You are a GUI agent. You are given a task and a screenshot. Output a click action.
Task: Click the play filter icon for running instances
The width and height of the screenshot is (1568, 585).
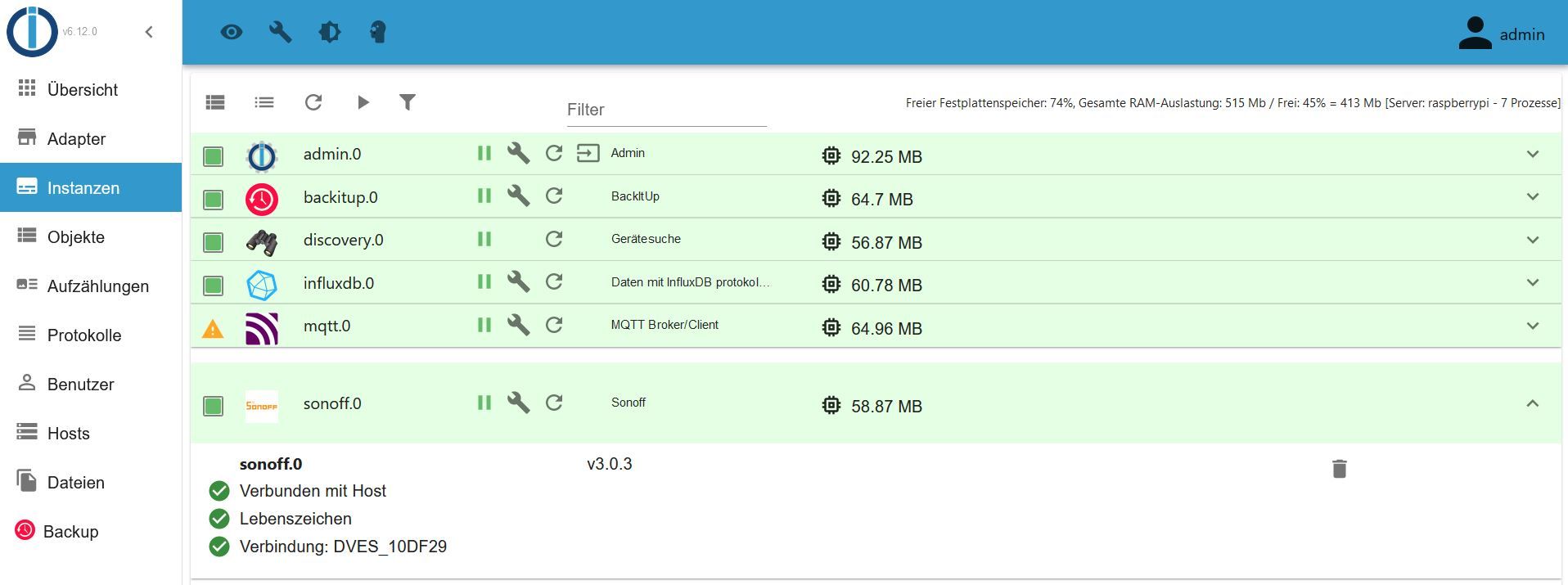363,102
